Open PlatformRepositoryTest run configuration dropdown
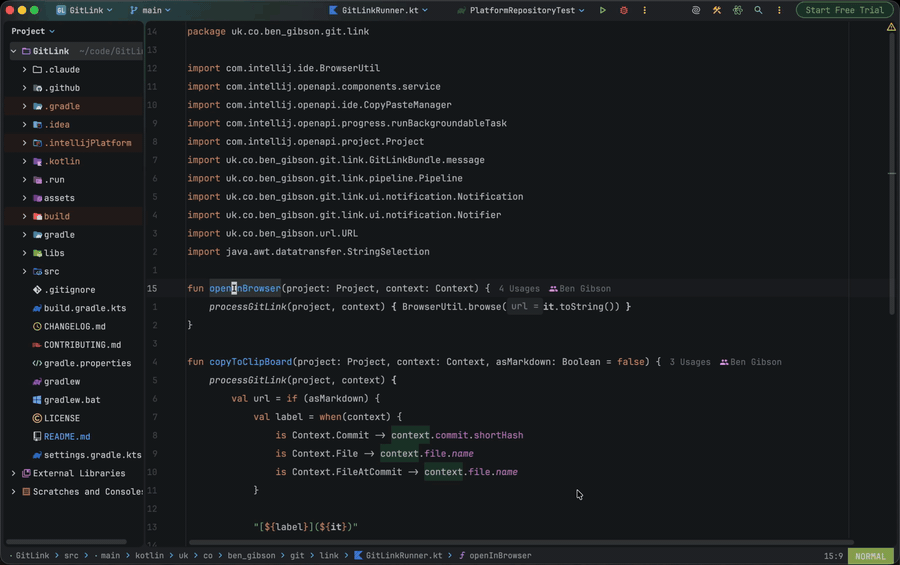900x565 pixels. click(521, 10)
